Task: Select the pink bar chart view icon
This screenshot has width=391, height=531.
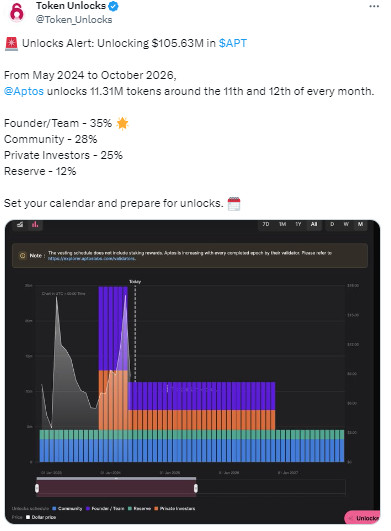Action: pos(35,224)
